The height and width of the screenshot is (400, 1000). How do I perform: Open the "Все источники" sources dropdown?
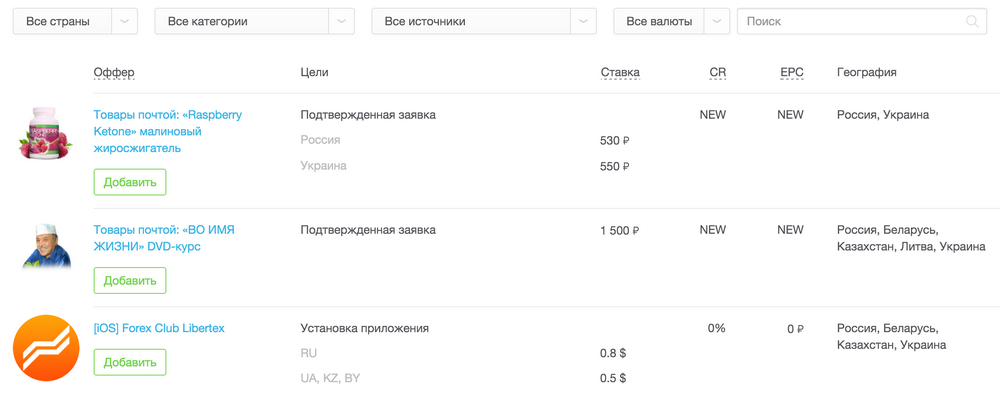(484, 21)
